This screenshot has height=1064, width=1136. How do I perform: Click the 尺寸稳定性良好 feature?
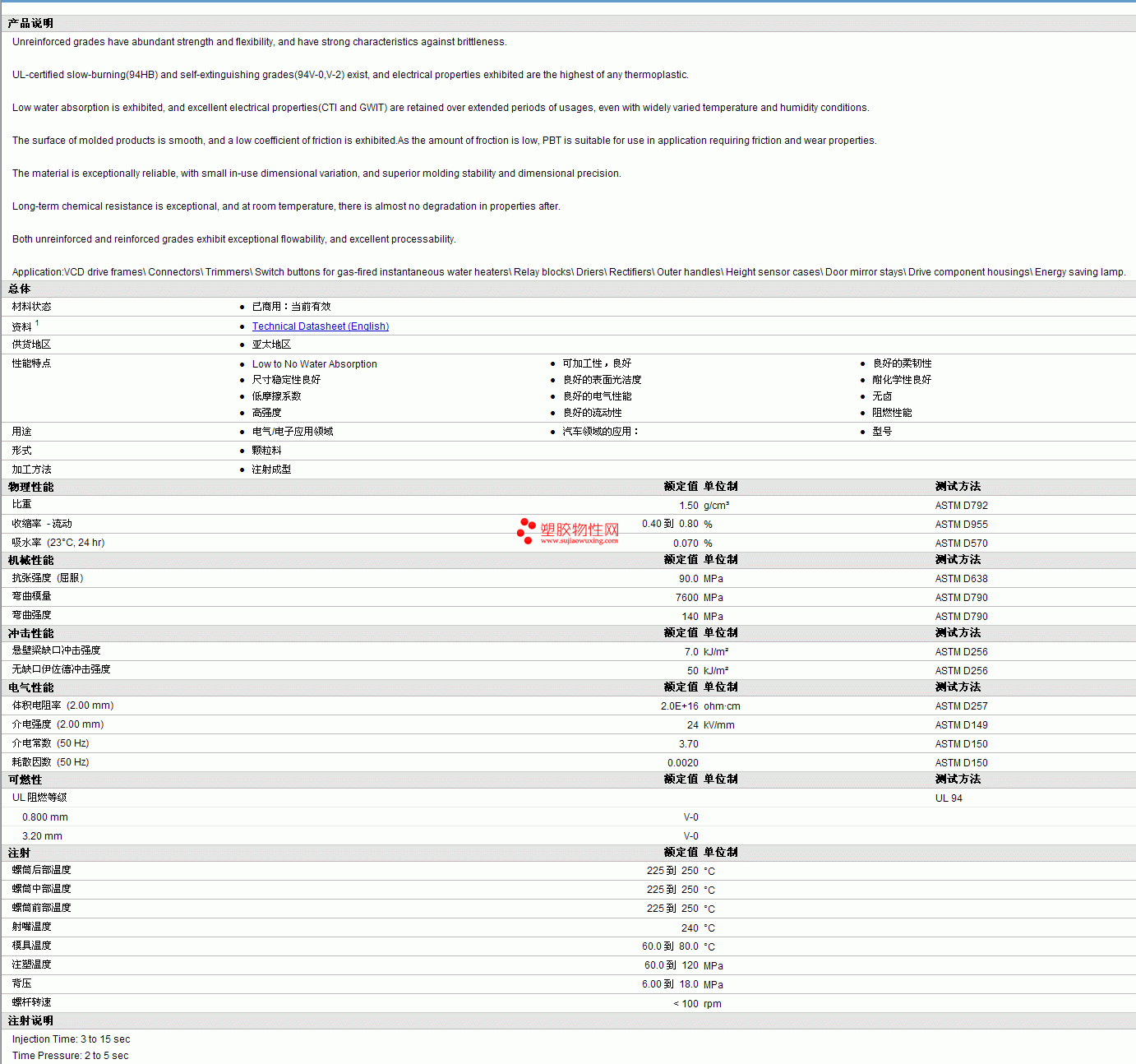[287, 380]
